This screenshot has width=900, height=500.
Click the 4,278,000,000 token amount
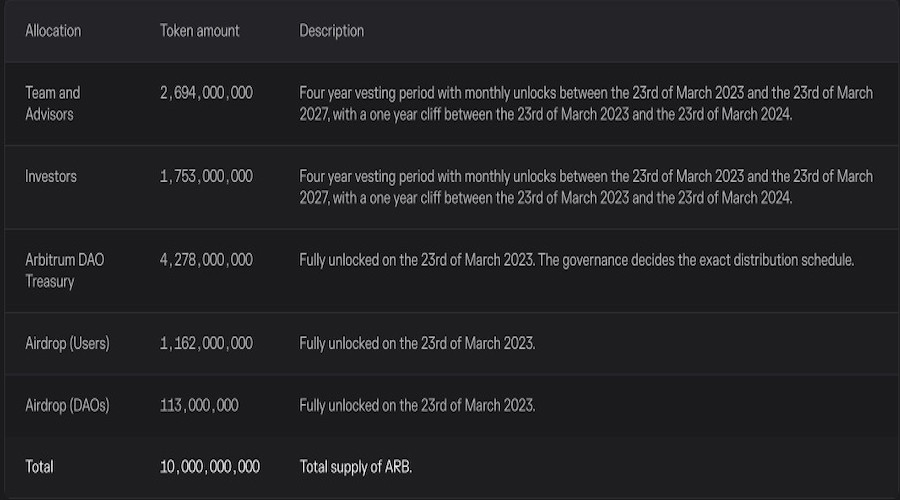pyautogui.click(x=206, y=260)
